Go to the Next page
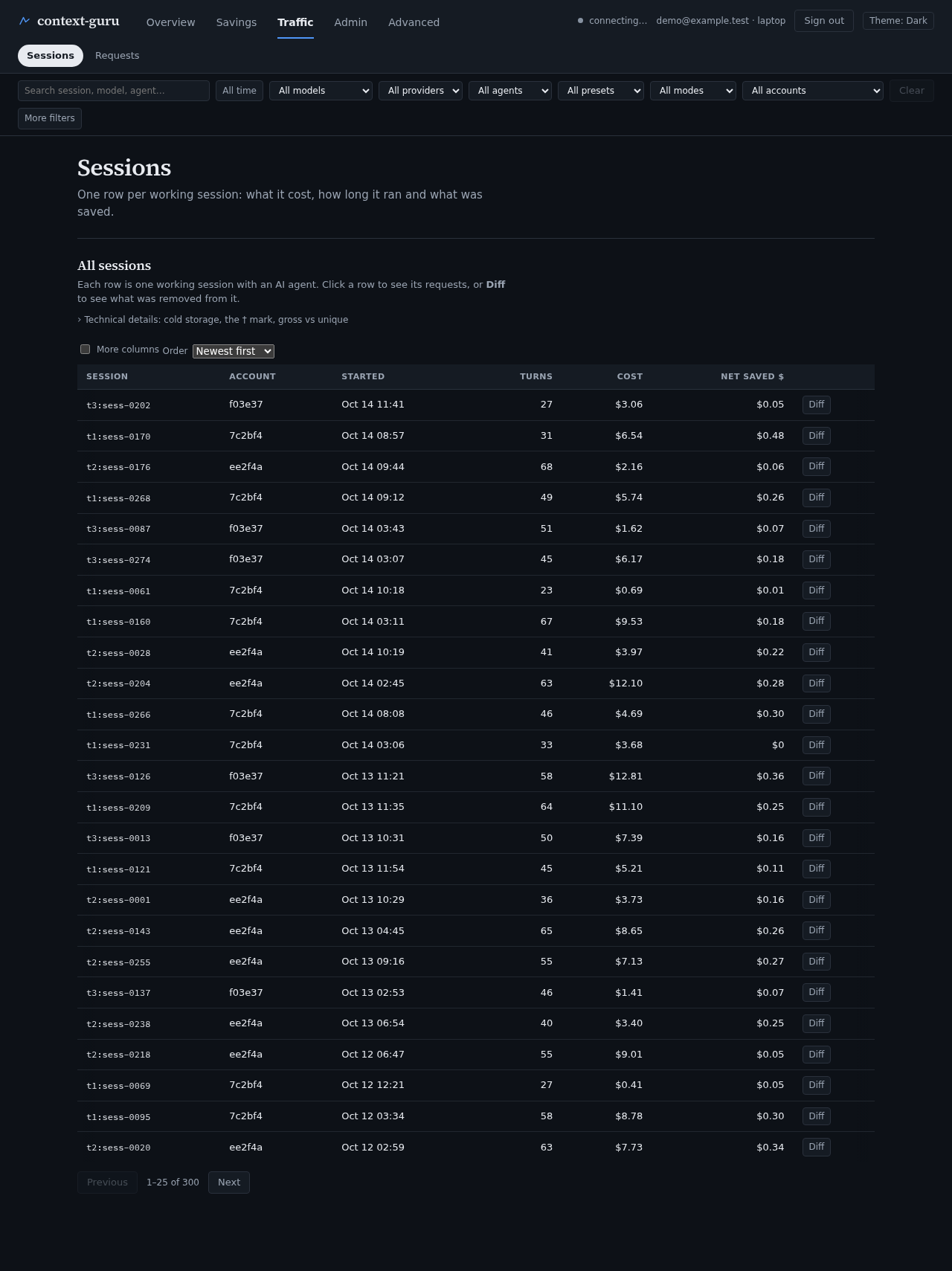The height and width of the screenshot is (1271, 952). [229, 1182]
